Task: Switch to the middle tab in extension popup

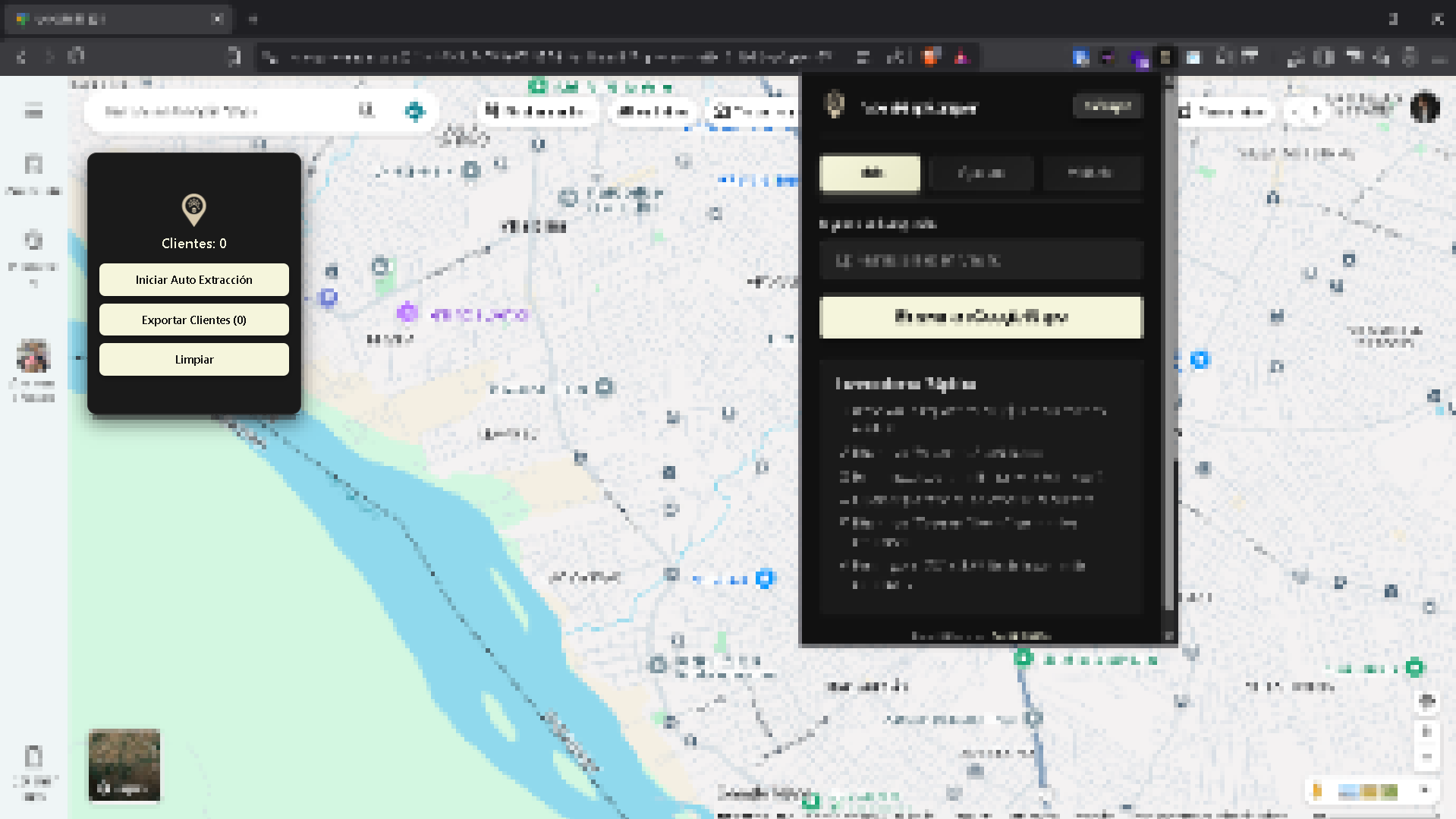Action: click(x=981, y=173)
